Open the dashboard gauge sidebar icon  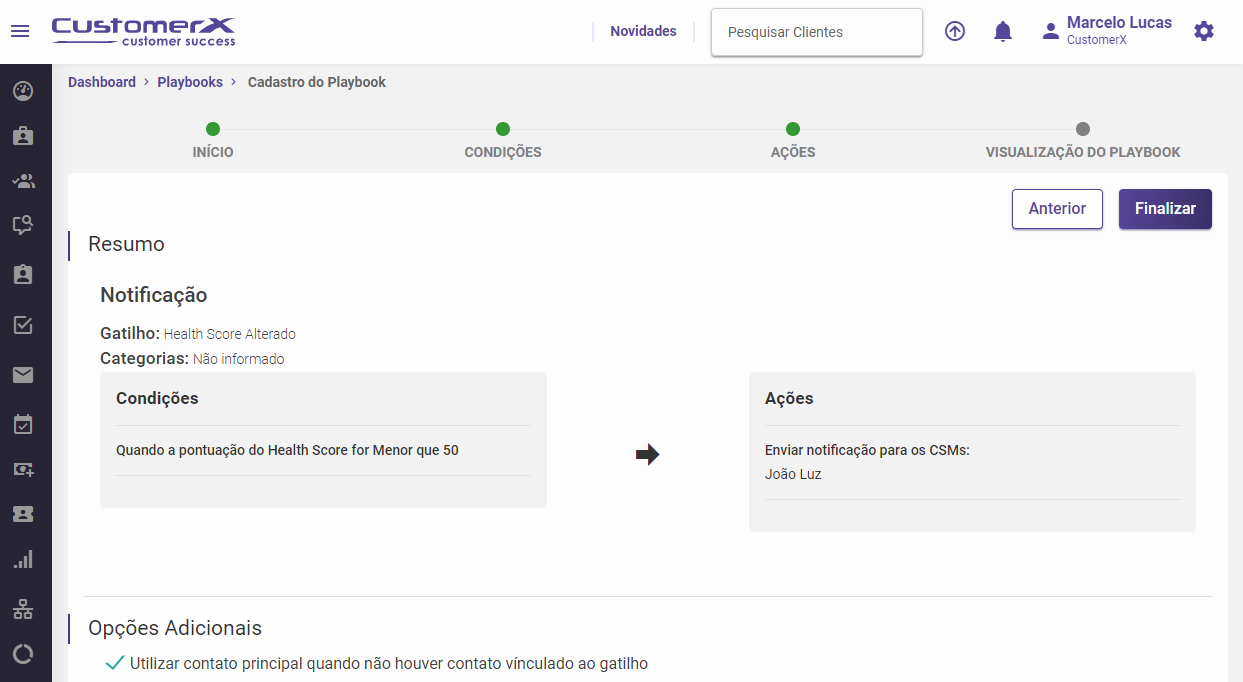pyautogui.click(x=23, y=91)
